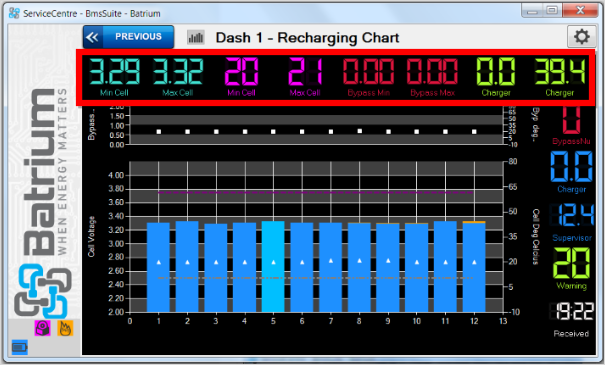
Task: Click the cell 1 voltage bar
Action: point(158,267)
